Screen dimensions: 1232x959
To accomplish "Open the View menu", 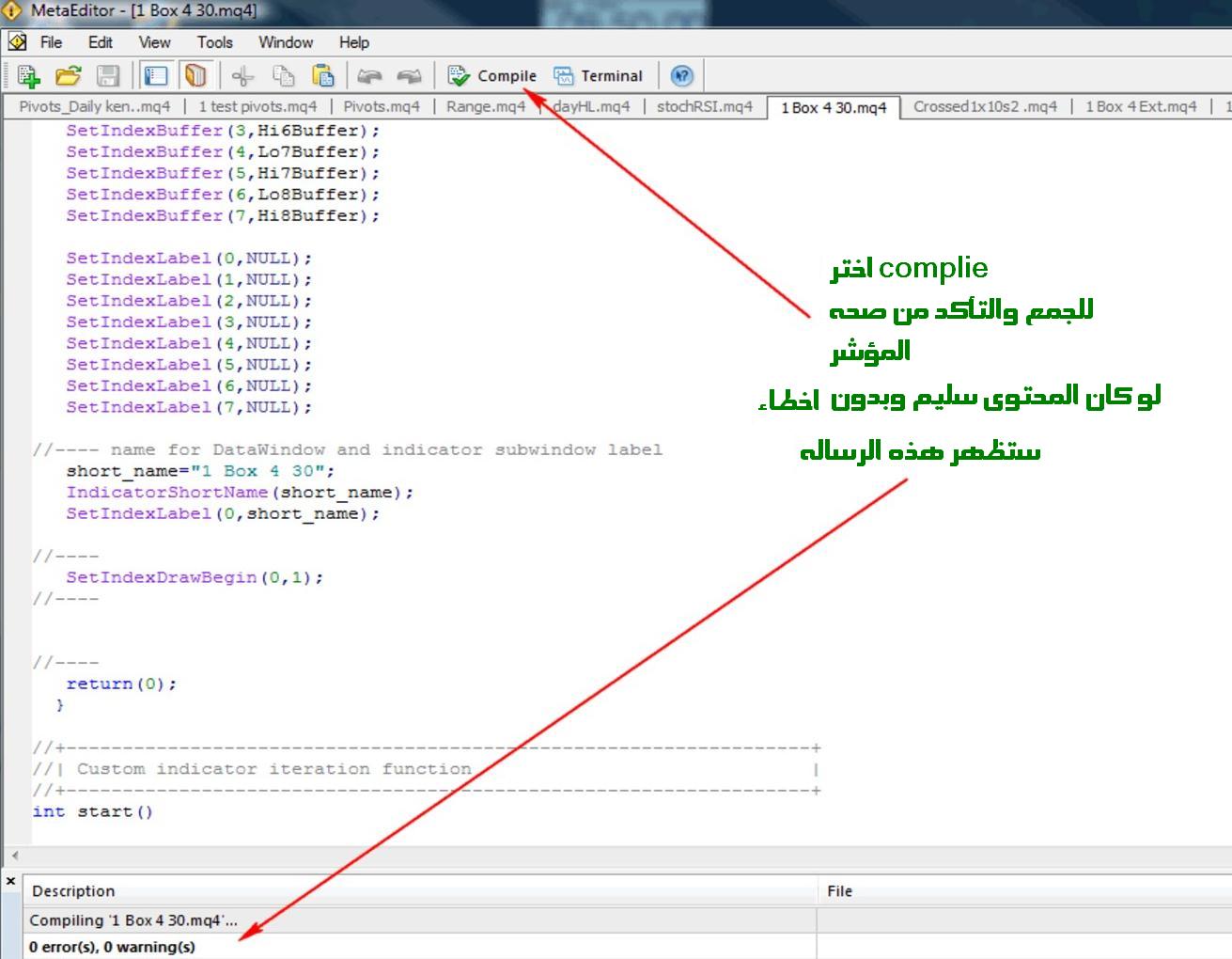I will coord(154,42).
